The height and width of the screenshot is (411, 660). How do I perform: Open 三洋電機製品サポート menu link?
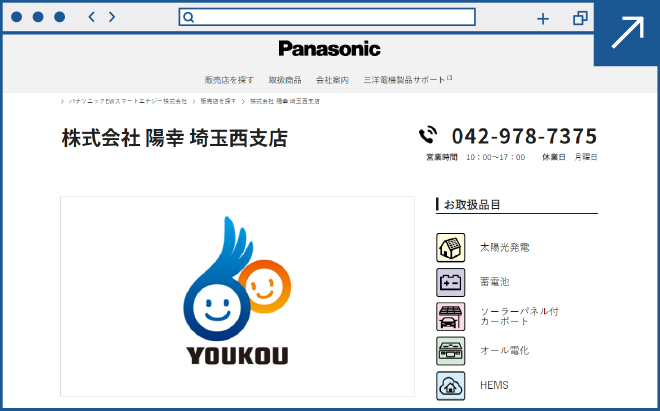tap(408, 80)
